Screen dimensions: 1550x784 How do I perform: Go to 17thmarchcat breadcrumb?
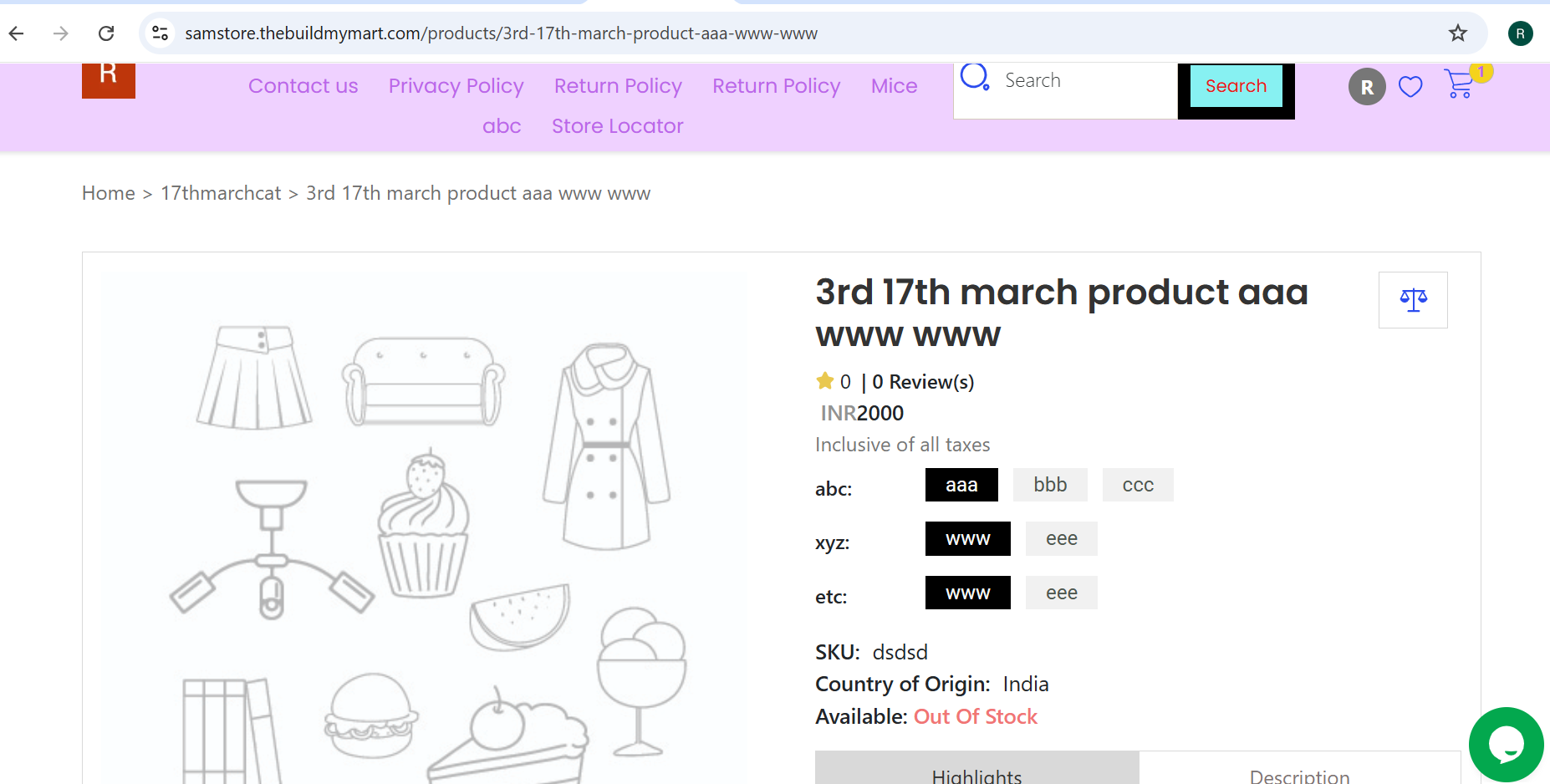221,193
